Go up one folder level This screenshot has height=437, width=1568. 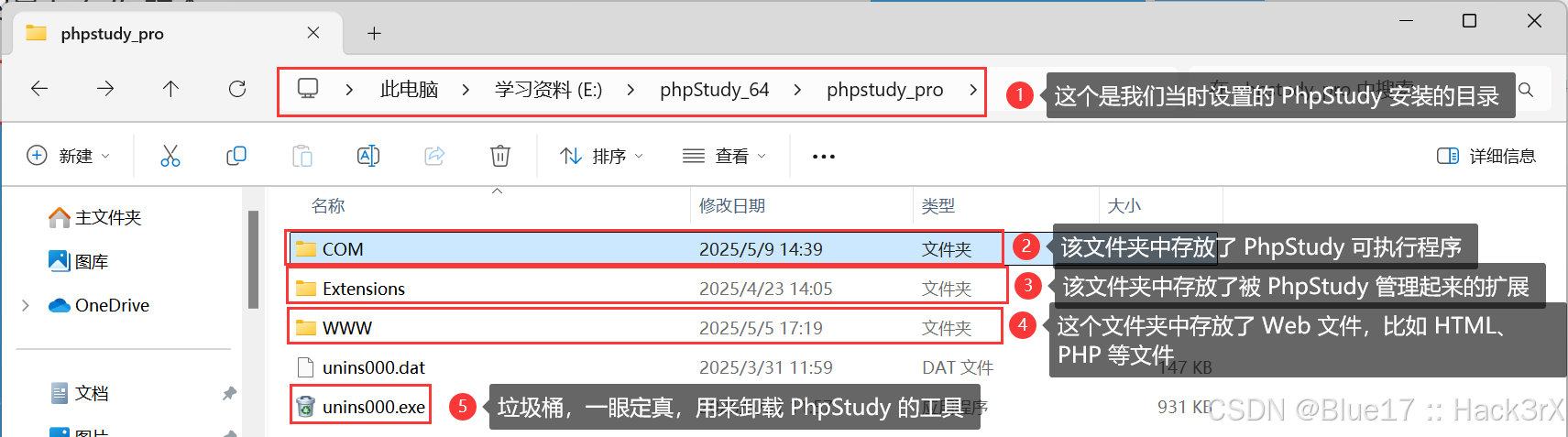click(170, 89)
